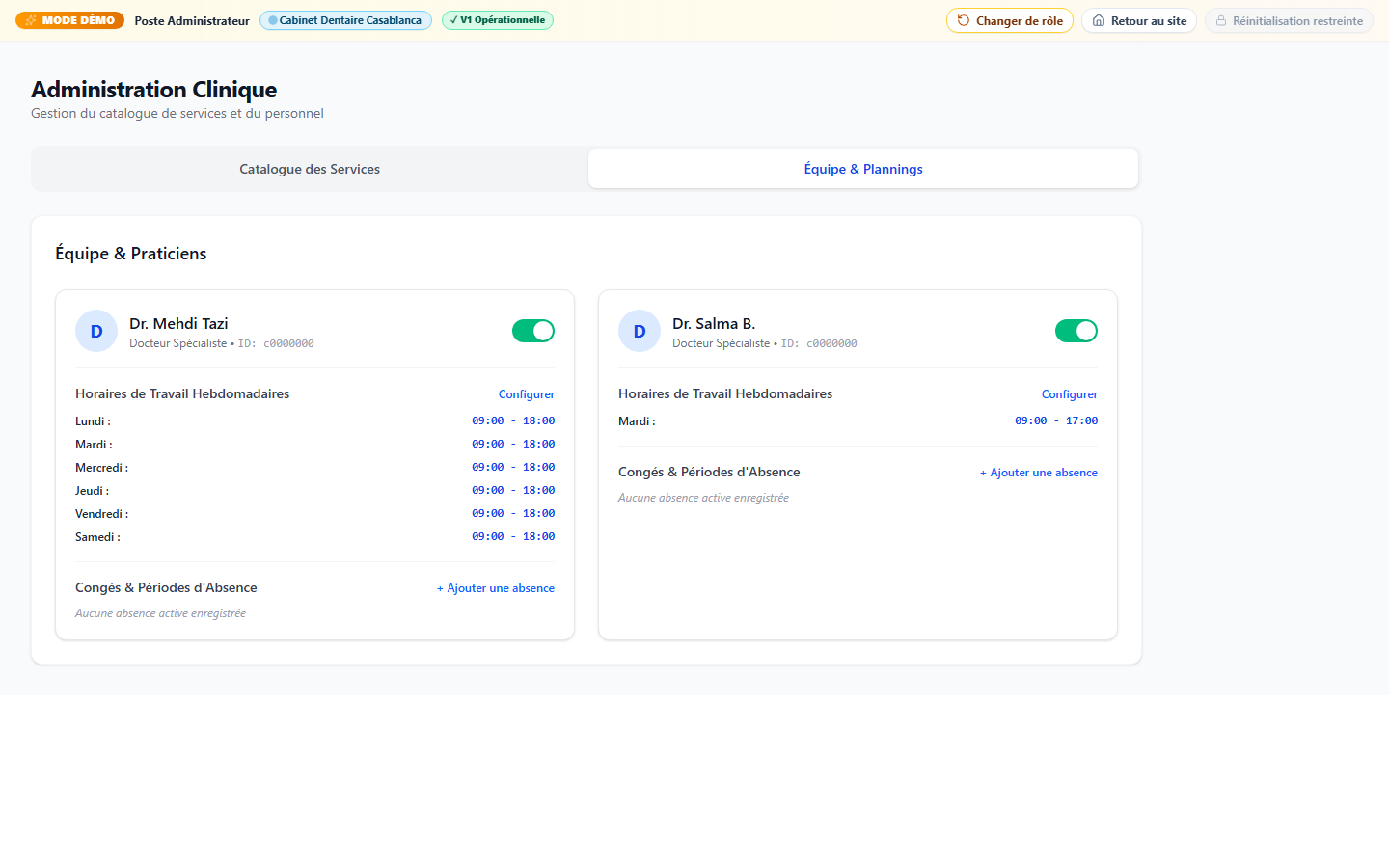This screenshot has width=1389, height=868.
Task: Click the Équipe & Praticiens heading
Action: point(131,254)
